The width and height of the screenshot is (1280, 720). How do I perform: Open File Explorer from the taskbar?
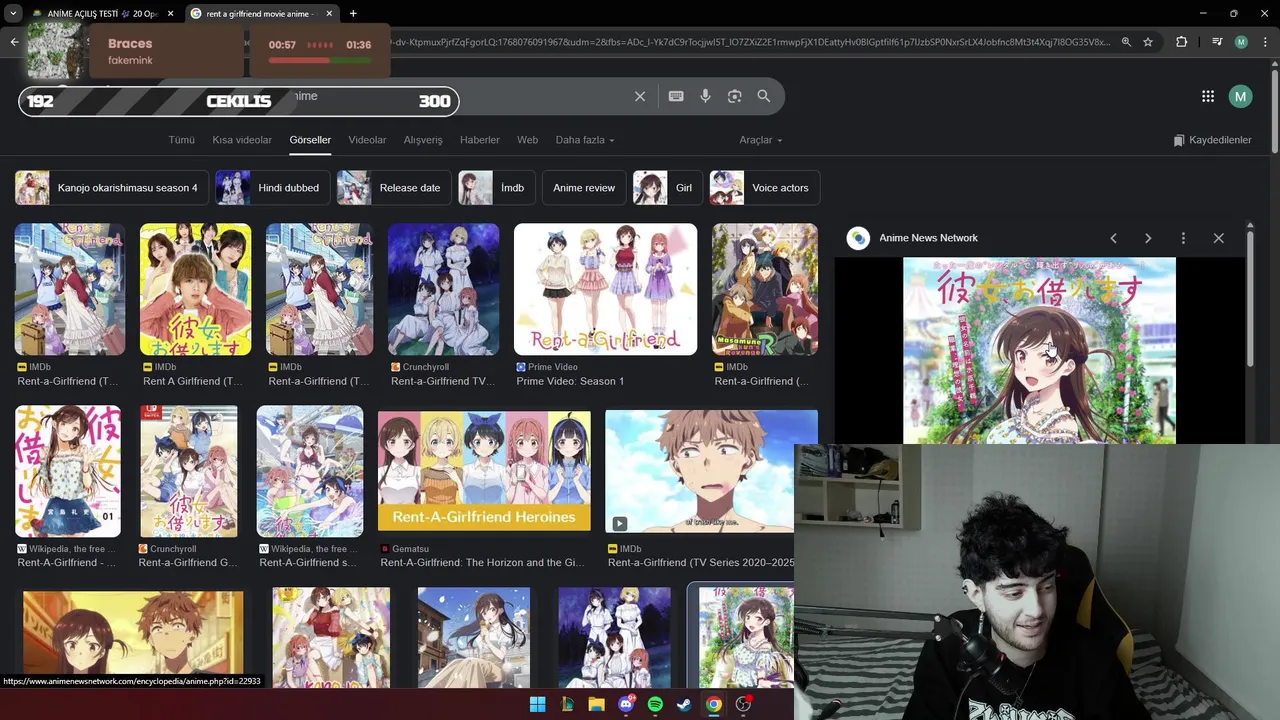[x=596, y=704]
